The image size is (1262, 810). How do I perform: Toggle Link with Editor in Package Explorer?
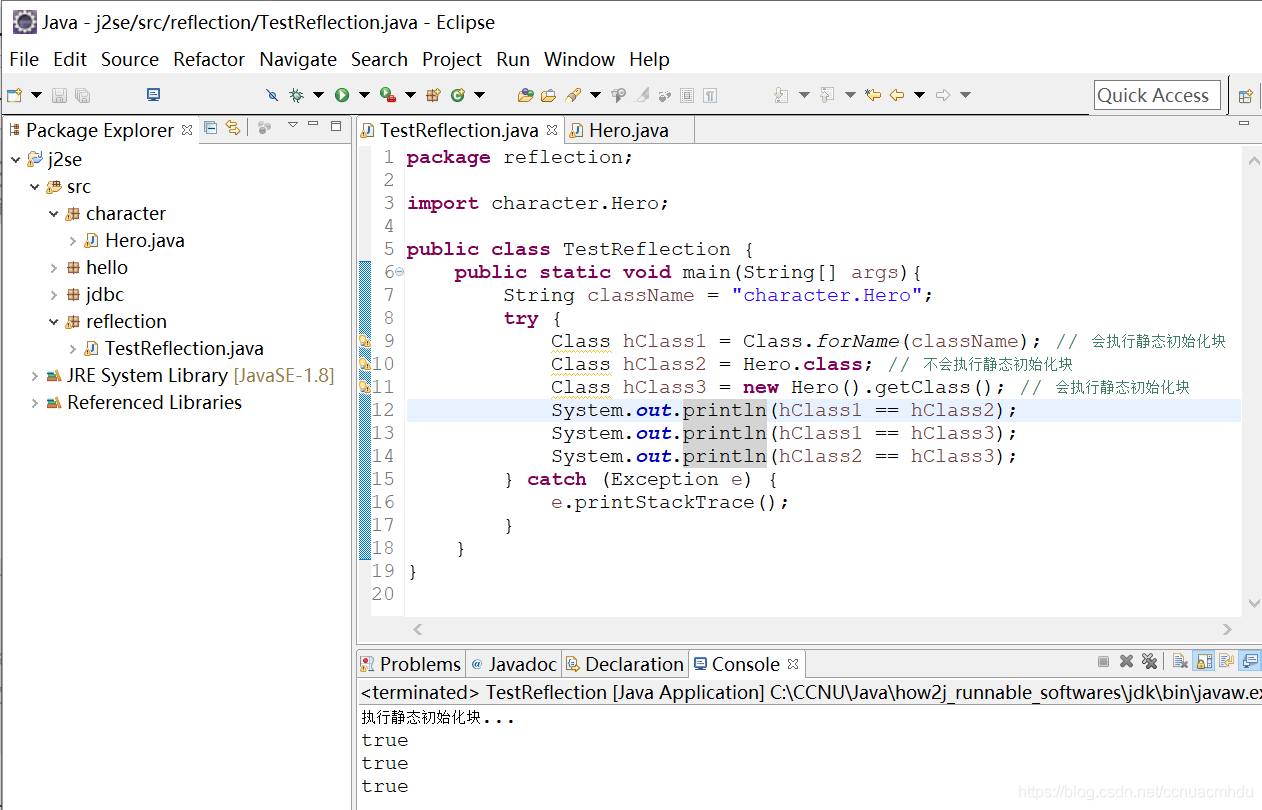tap(233, 127)
